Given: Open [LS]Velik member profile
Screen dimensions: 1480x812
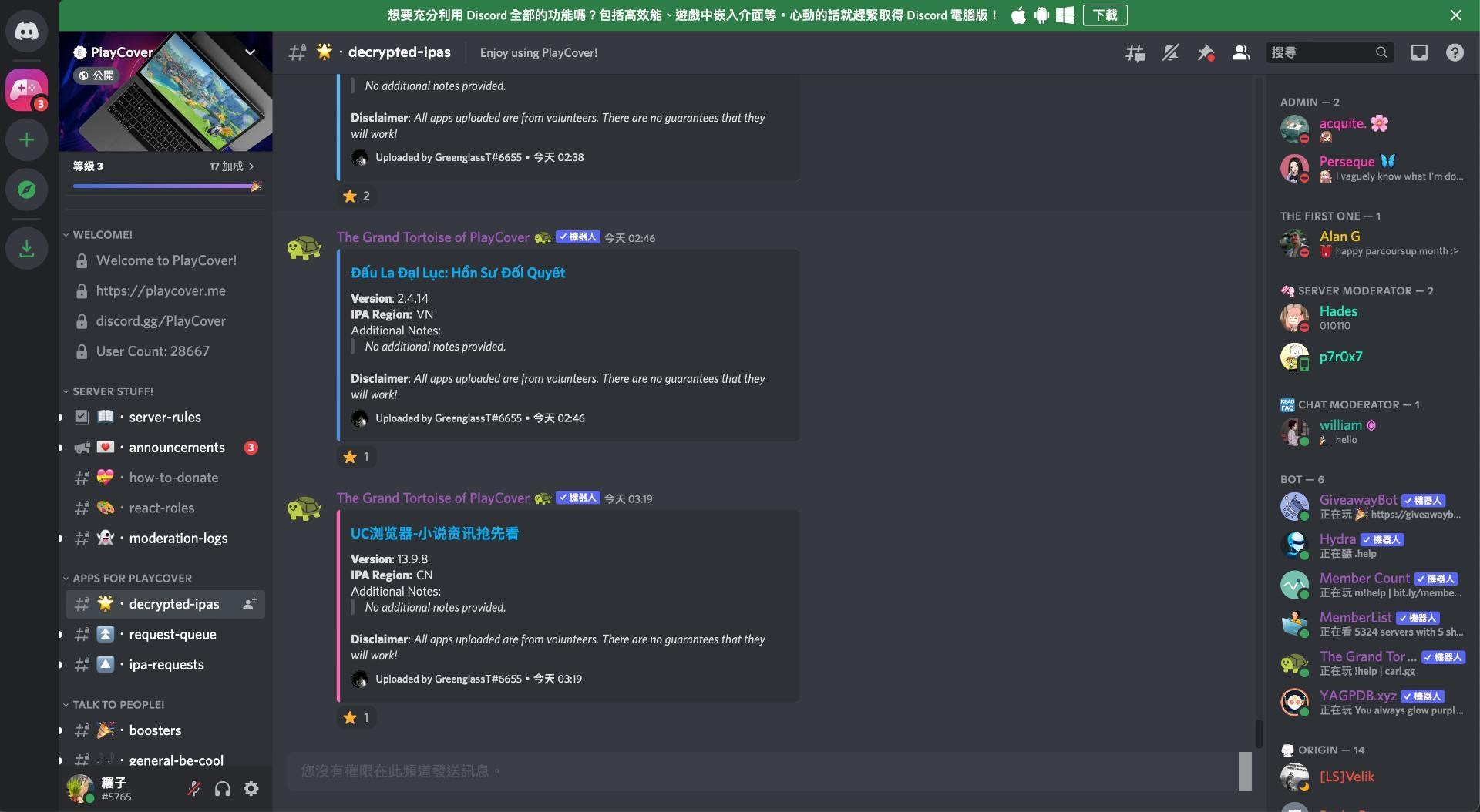Looking at the screenshot, I should (x=1372, y=777).
